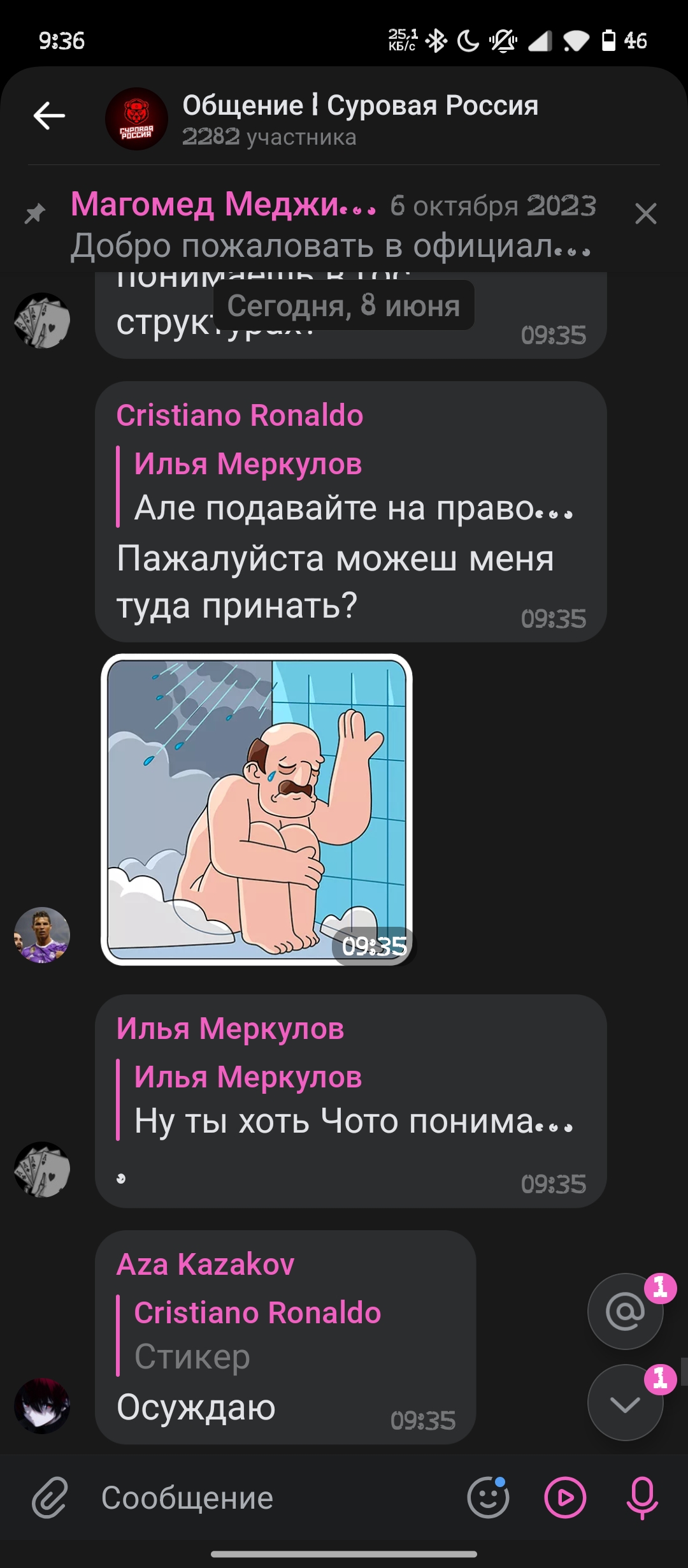Jump to unread mentions with @ button

click(x=626, y=1311)
